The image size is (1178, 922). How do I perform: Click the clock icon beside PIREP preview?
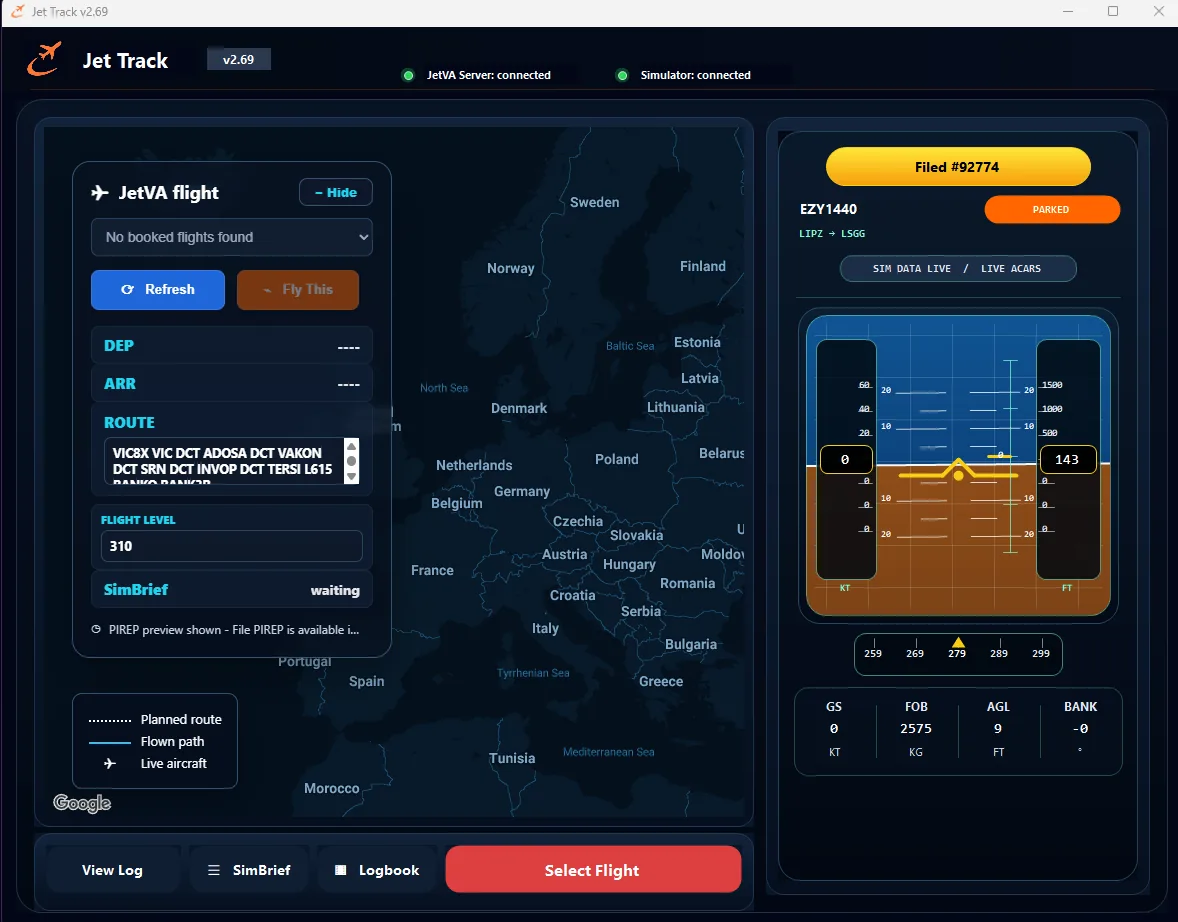[96, 630]
